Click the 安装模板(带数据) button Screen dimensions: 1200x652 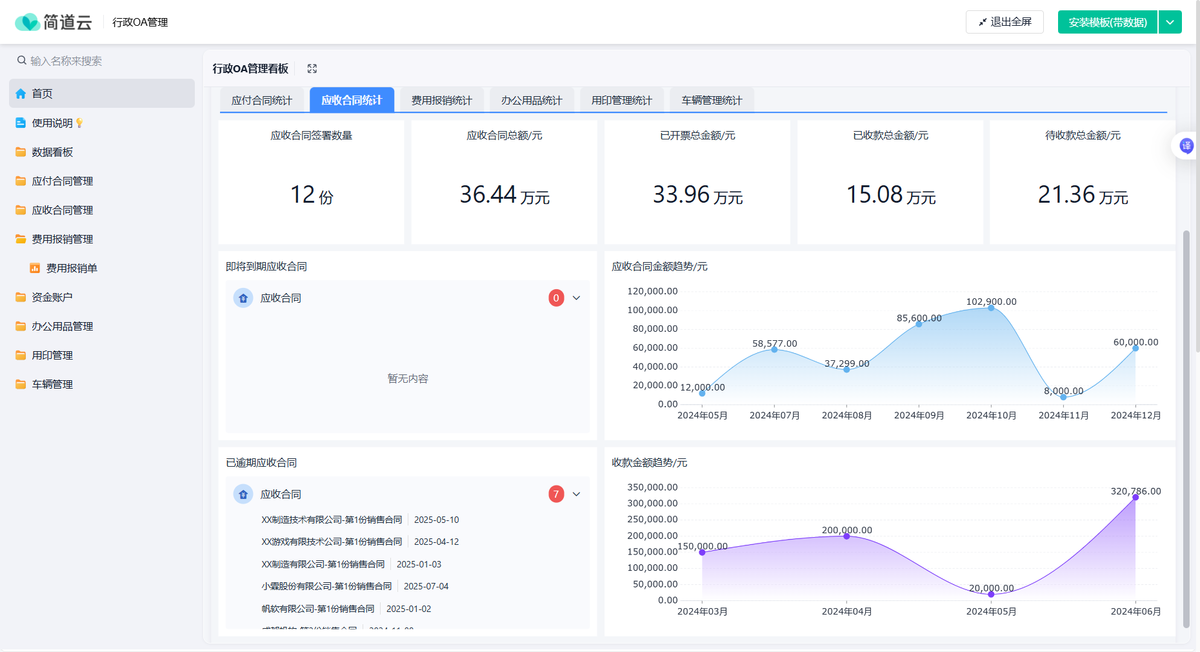tap(1107, 21)
